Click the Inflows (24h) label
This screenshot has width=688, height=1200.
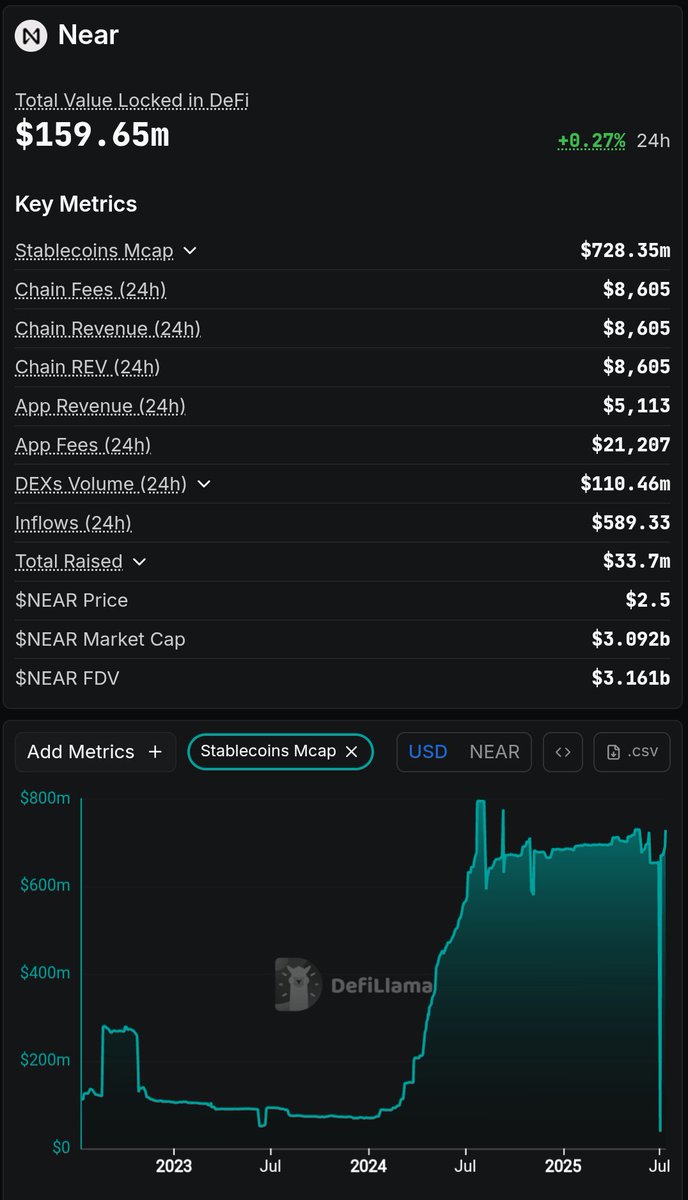pyautogui.click(x=73, y=523)
